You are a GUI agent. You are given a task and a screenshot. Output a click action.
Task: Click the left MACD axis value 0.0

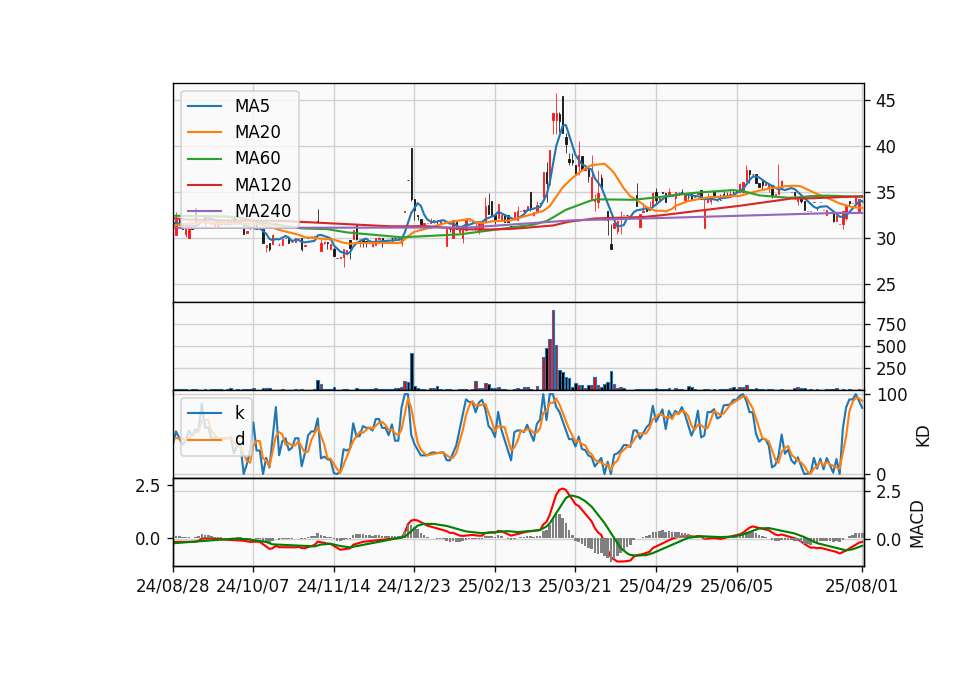coord(147,539)
